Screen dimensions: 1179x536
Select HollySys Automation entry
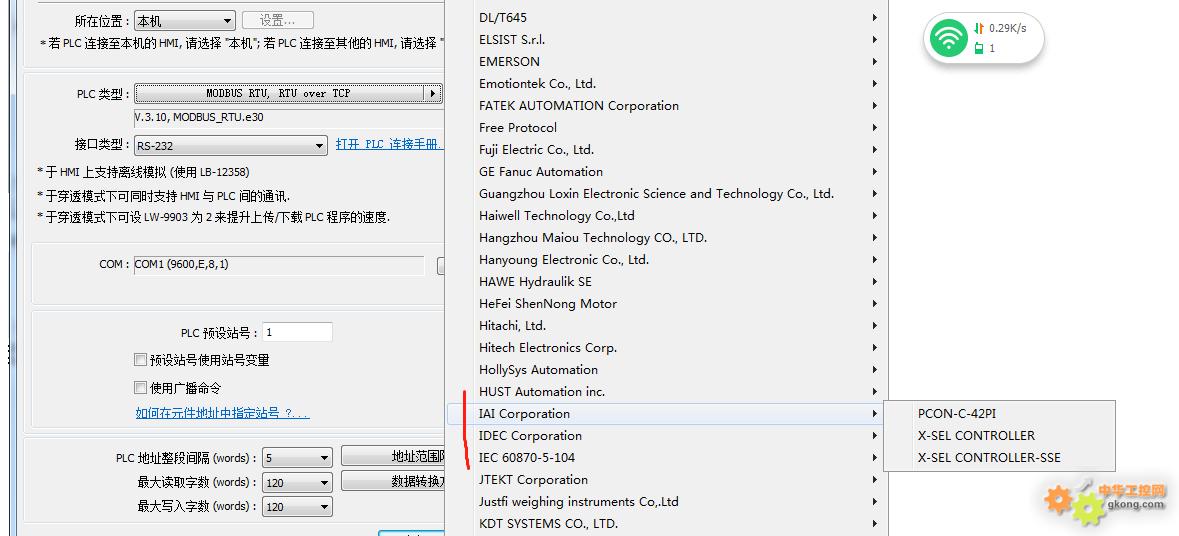click(x=667, y=369)
